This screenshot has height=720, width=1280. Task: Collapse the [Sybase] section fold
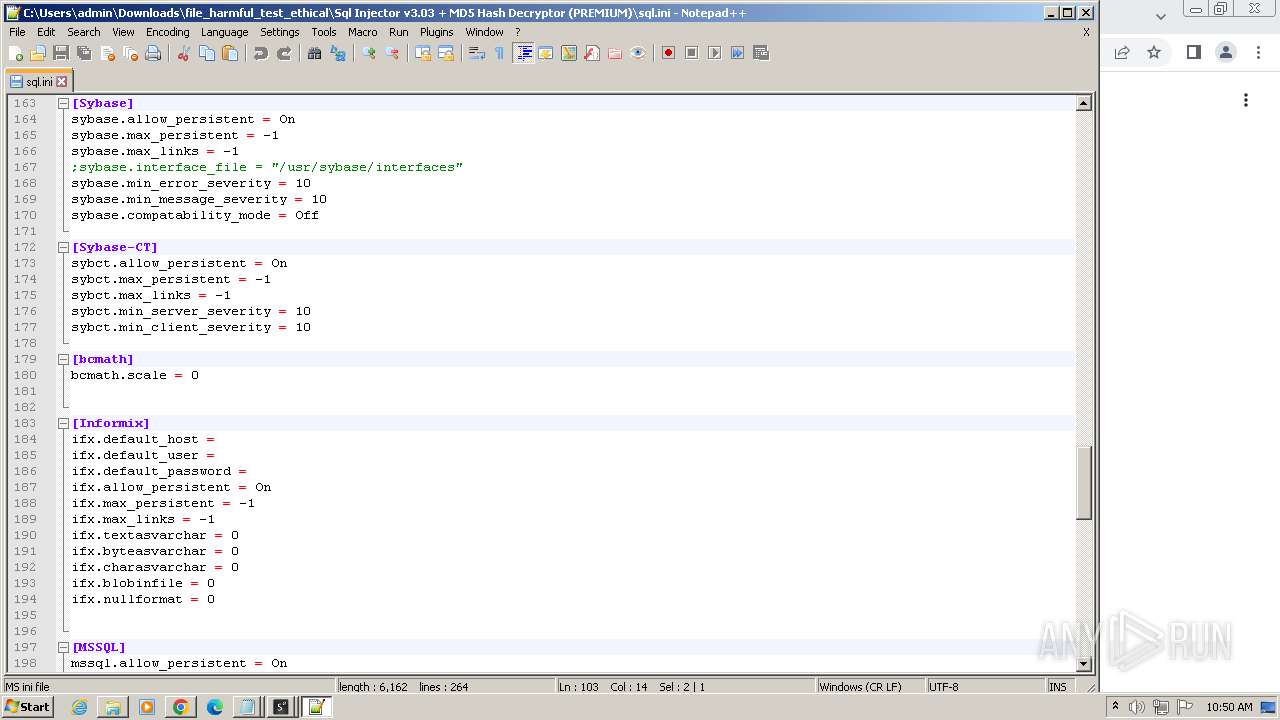coord(63,103)
